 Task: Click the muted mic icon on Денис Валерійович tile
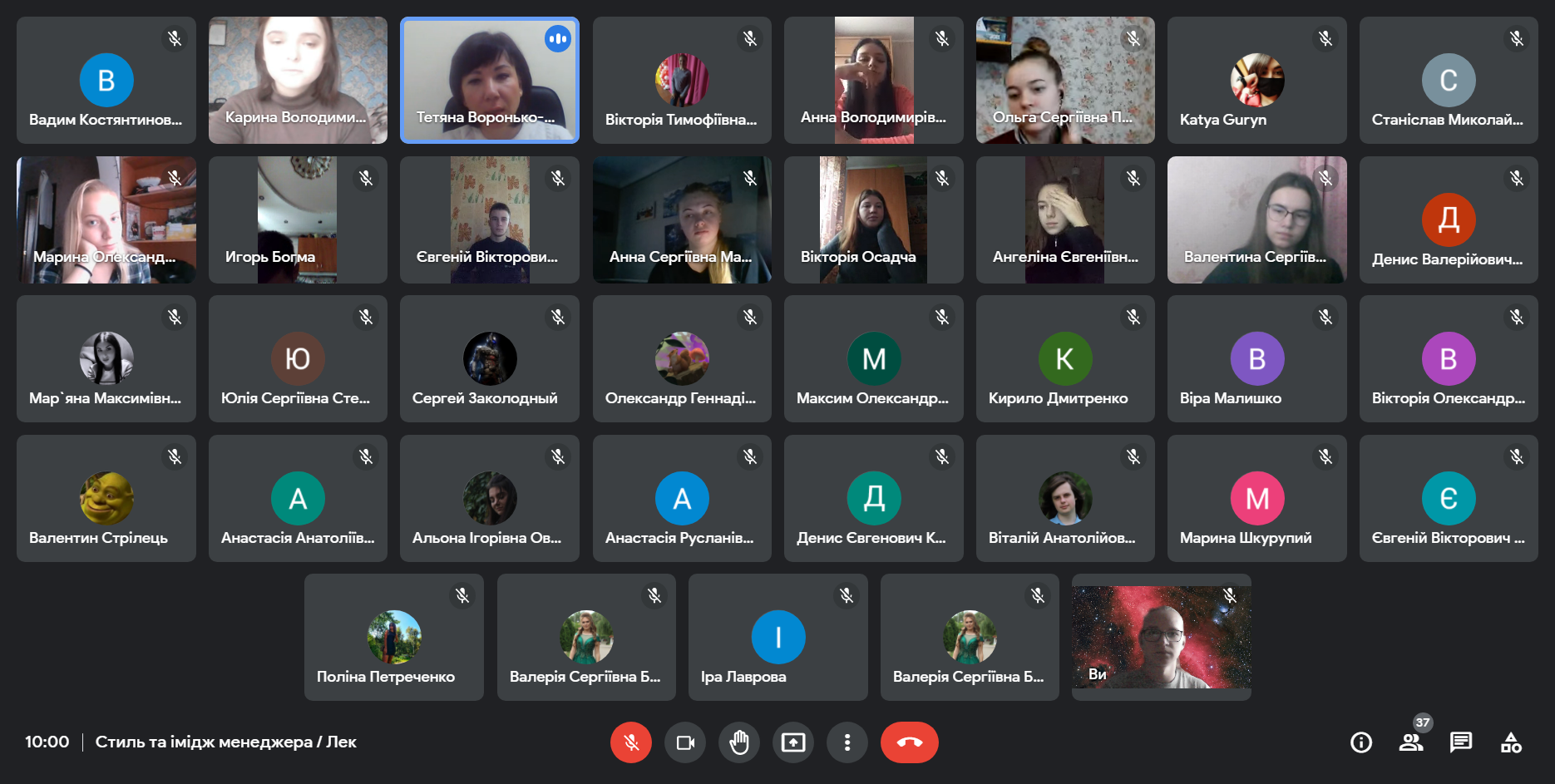pos(1517,178)
